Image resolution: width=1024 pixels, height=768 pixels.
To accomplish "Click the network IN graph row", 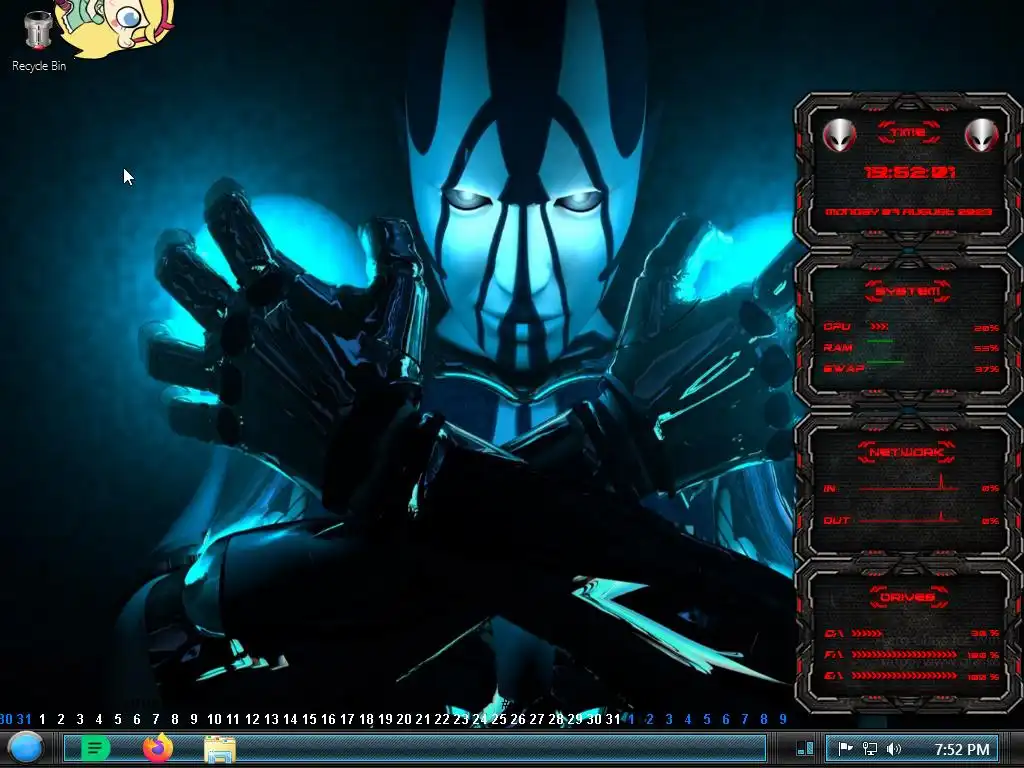I will pos(910,487).
